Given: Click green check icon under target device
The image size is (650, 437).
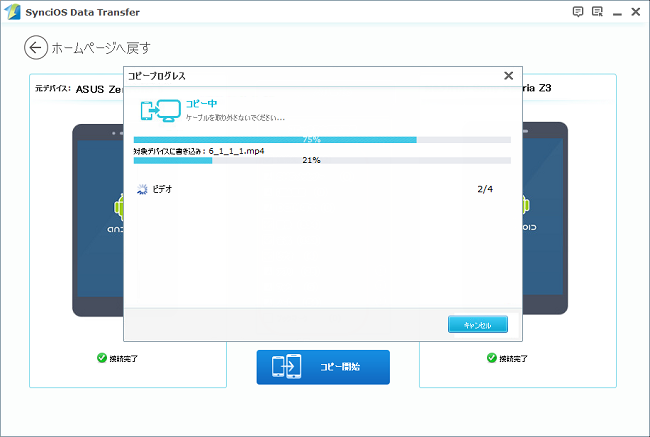Looking at the screenshot, I should tap(492, 358).
